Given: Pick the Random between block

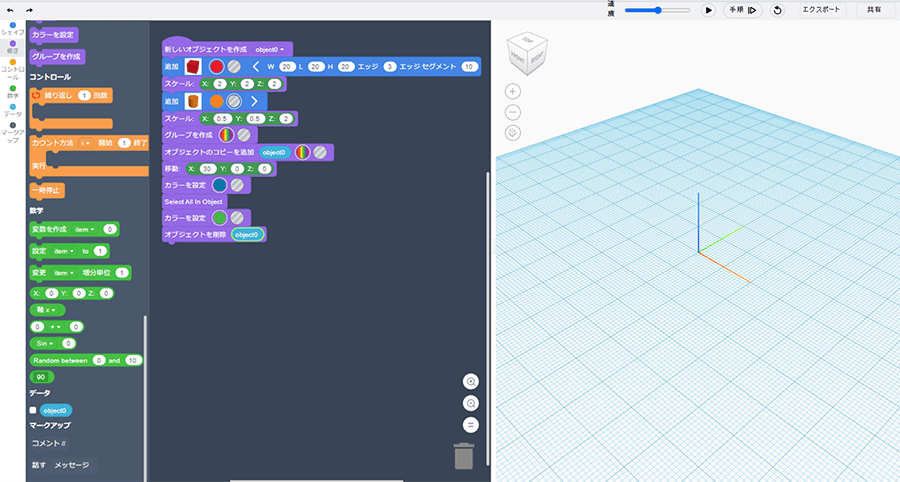Looking at the screenshot, I should (86, 360).
